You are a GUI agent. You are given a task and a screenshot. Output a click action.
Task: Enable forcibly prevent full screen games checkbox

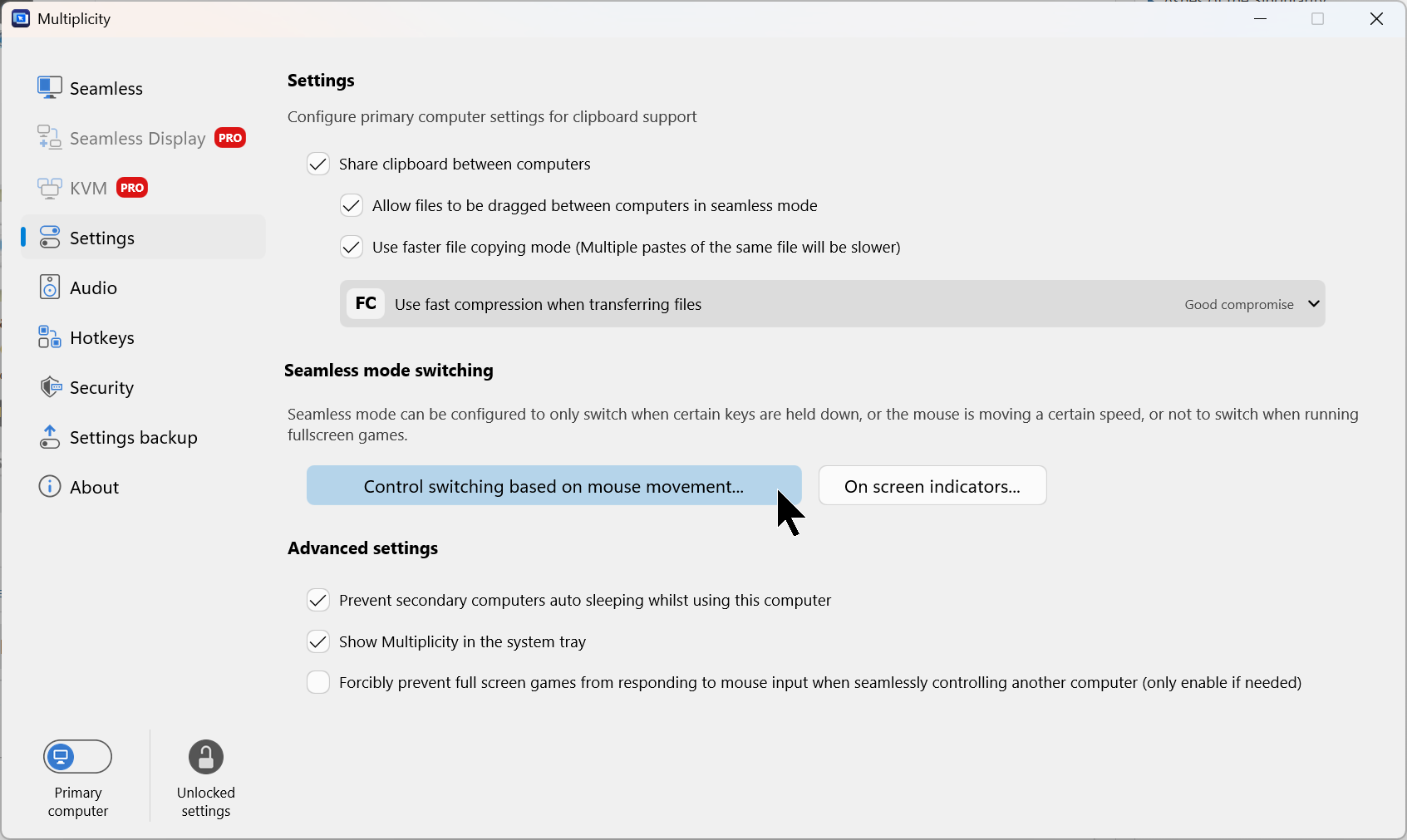318,682
